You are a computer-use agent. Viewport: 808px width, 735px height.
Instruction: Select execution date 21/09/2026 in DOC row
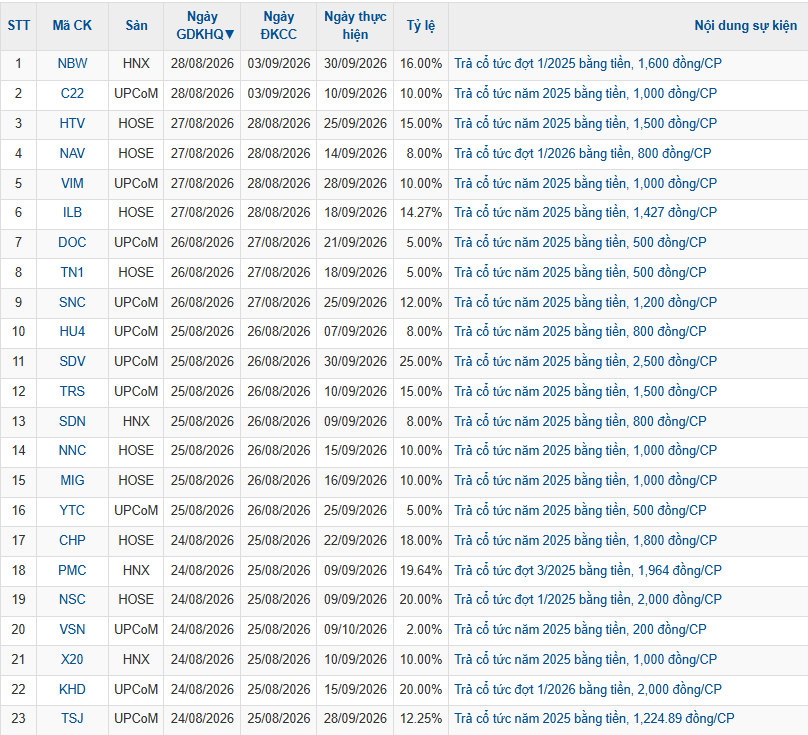[x=355, y=242]
